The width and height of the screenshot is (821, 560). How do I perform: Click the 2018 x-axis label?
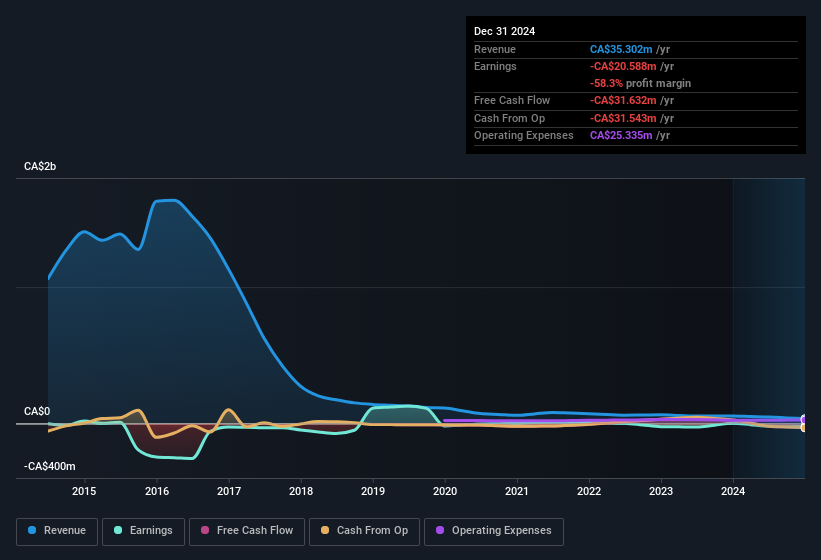(x=301, y=491)
